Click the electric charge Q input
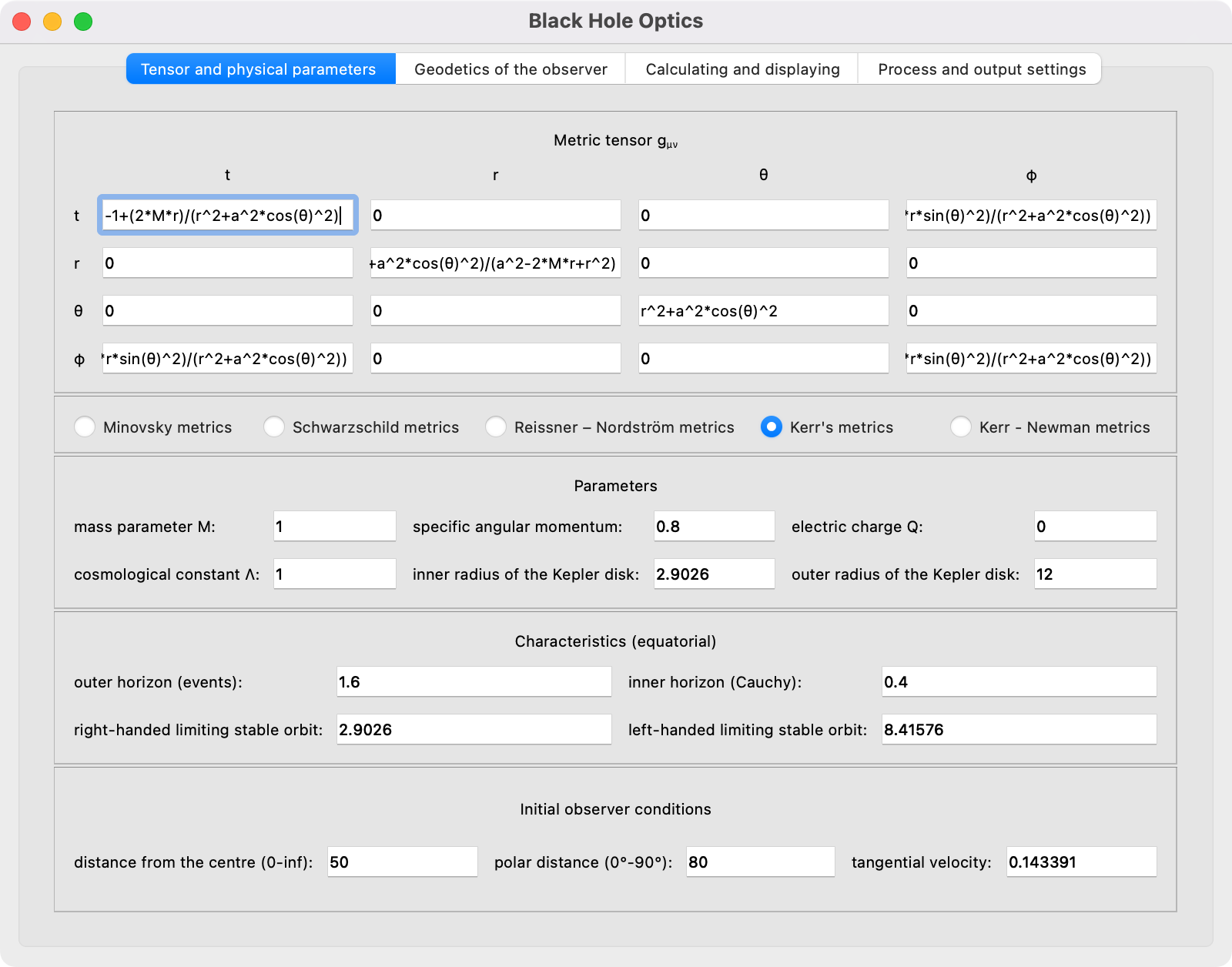This screenshot has height=967, width=1232. tap(1094, 527)
